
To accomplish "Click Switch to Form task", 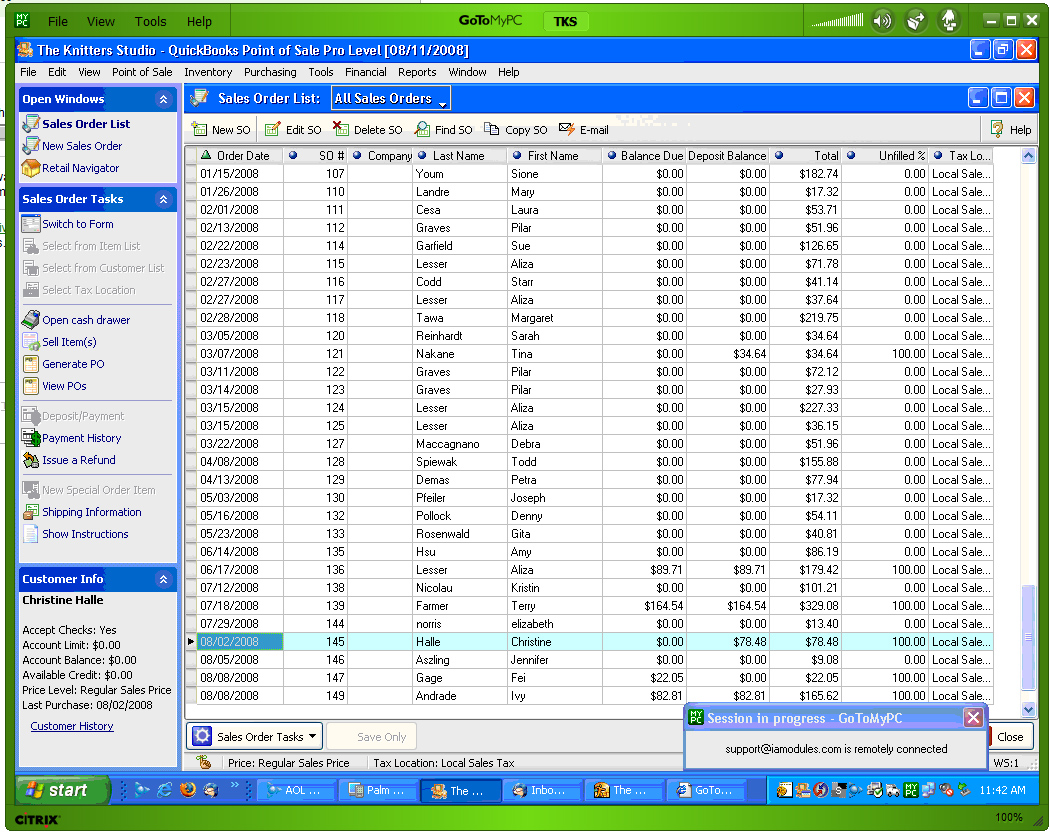I will [78, 224].
